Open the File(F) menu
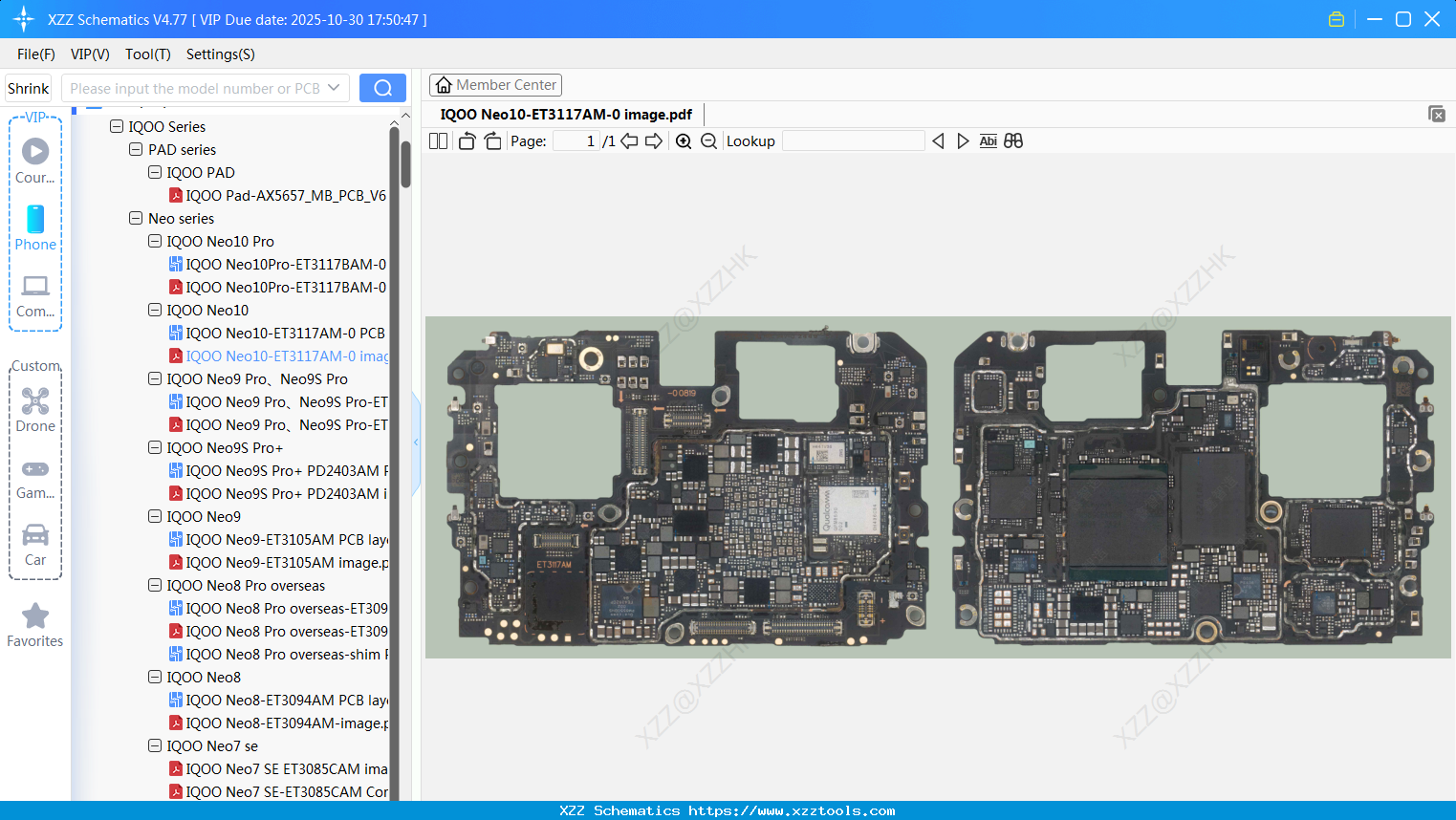 36,54
